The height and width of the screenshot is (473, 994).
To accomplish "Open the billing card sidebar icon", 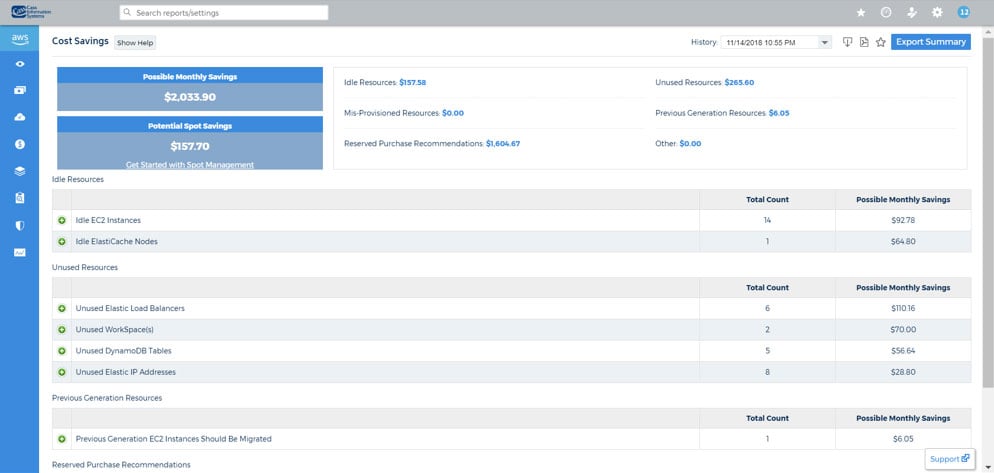I will pyautogui.click(x=20, y=91).
